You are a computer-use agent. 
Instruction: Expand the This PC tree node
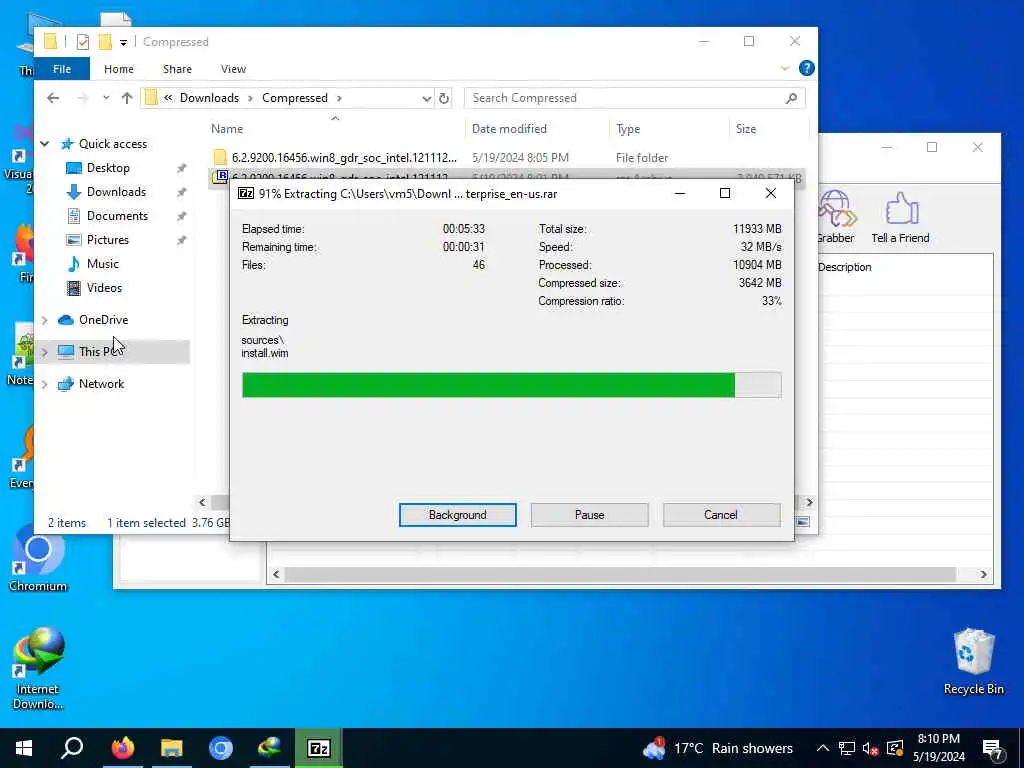(44, 352)
